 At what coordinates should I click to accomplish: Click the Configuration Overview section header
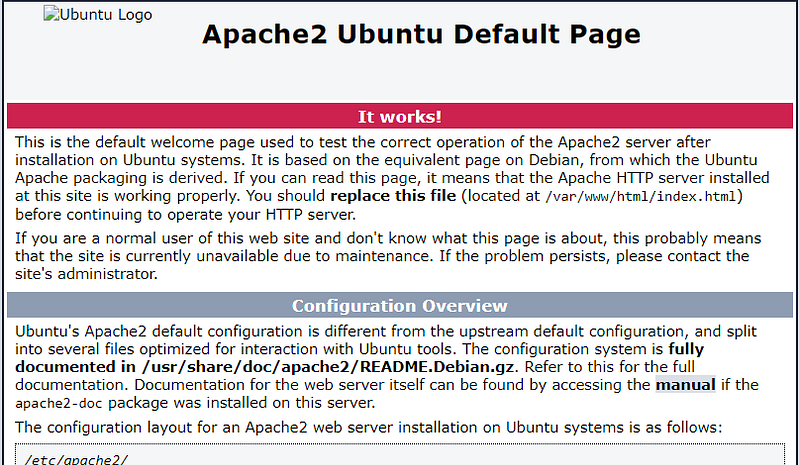click(x=399, y=306)
